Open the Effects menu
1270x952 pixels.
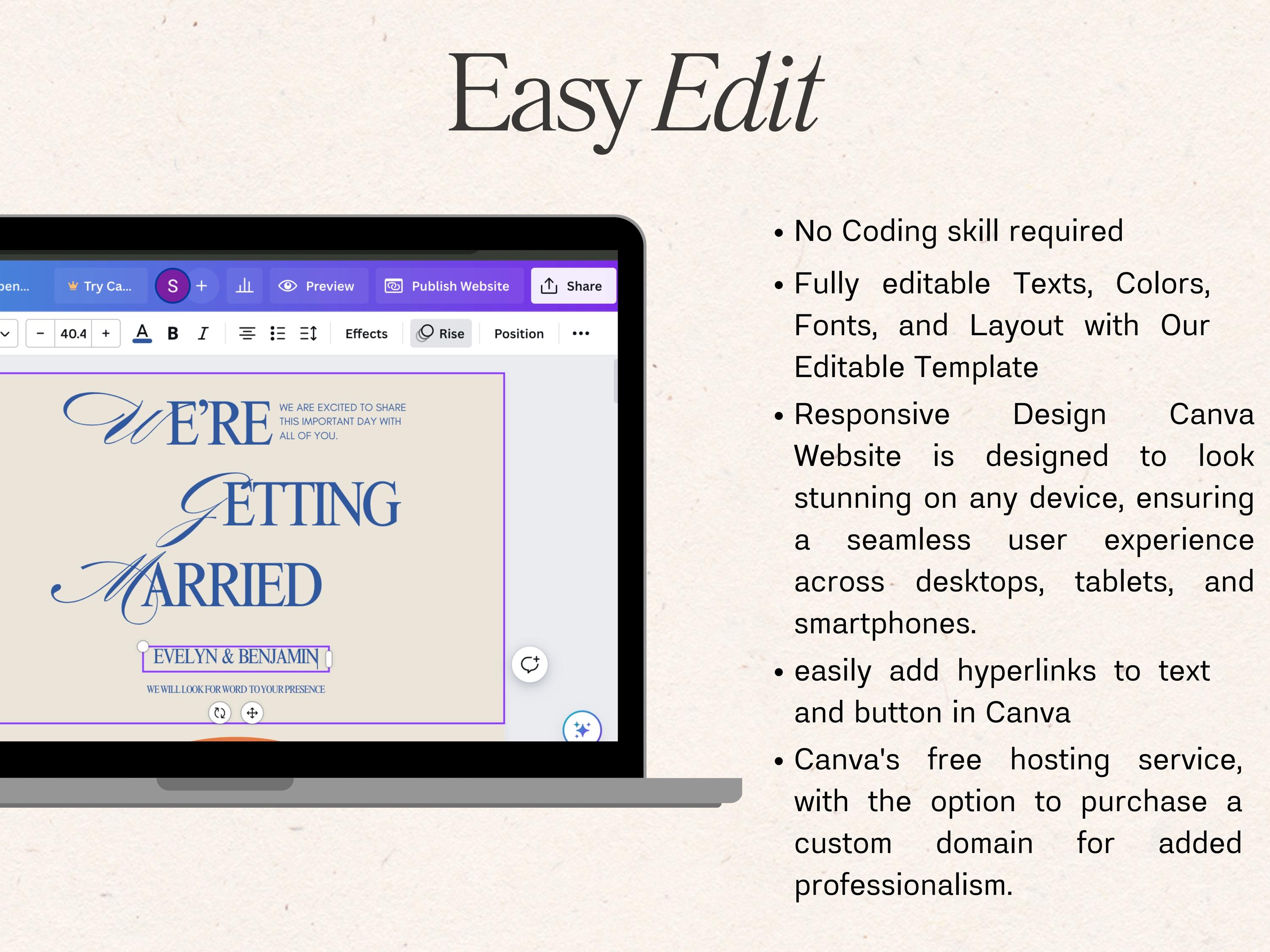click(366, 333)
